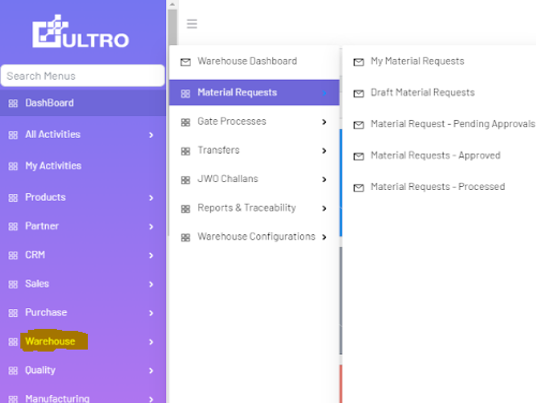Viewport: 536px width, 404px height.
Task: Expand the Reports & Traceability arrow
Action: tap(324, 208)
